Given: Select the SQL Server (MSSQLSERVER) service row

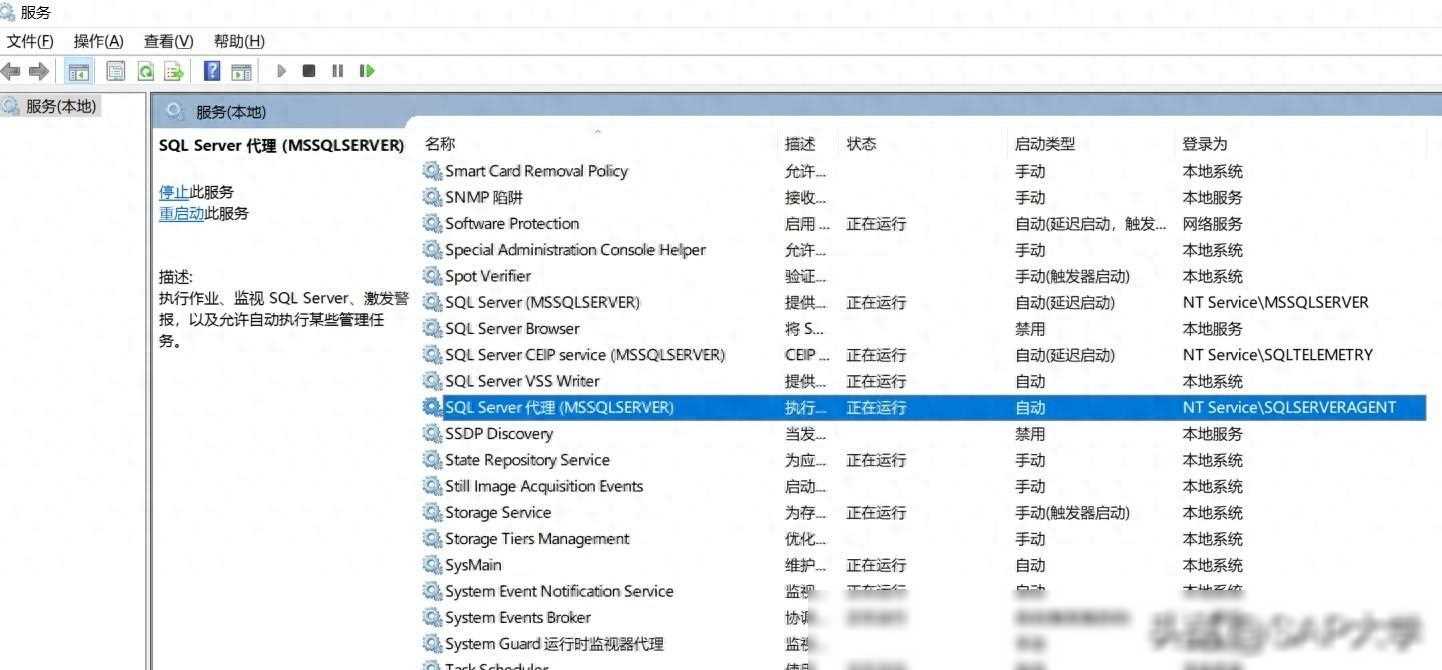Looking at the screenshot, I should [923, 302].
